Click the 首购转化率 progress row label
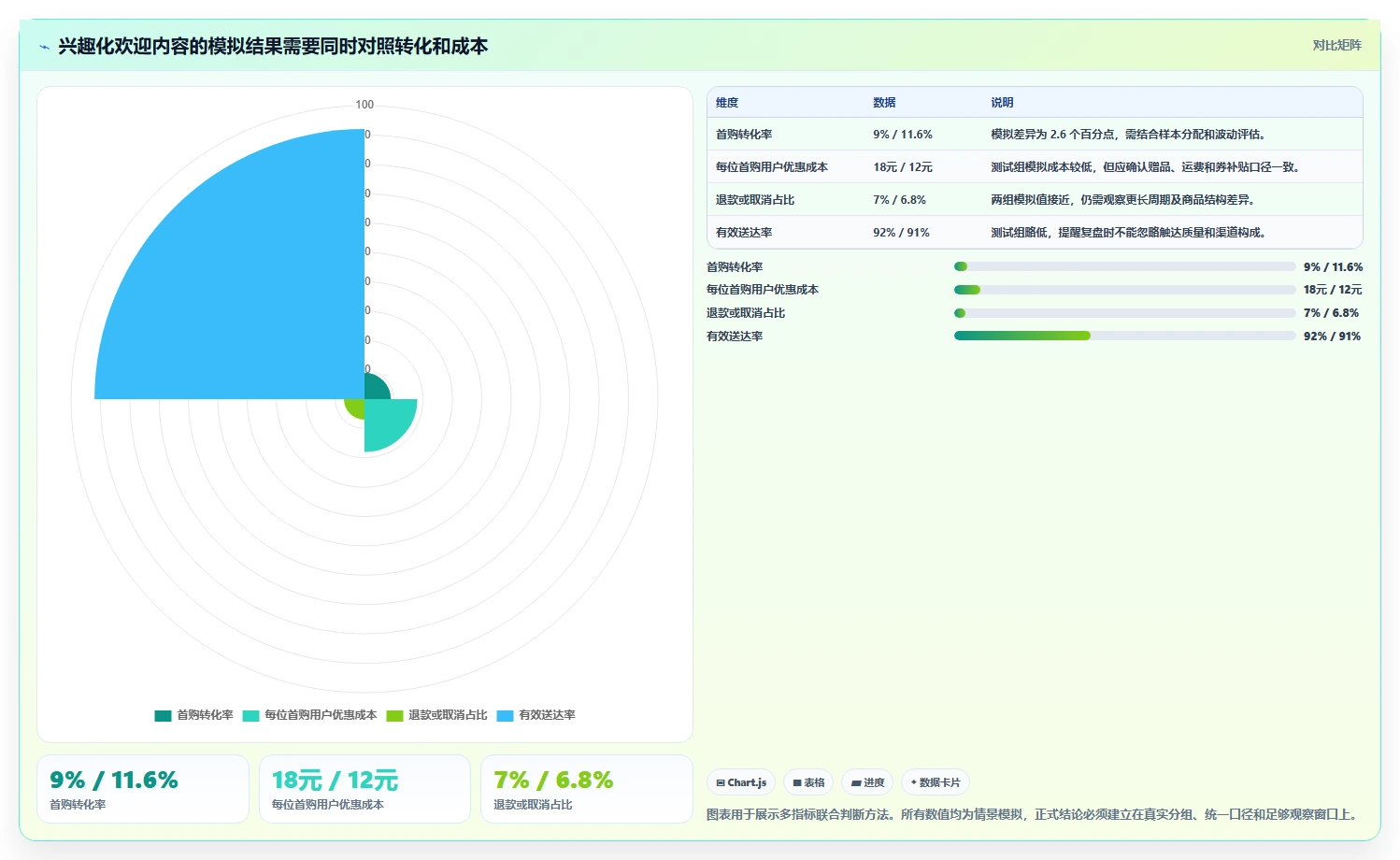 tap(735, 267)
